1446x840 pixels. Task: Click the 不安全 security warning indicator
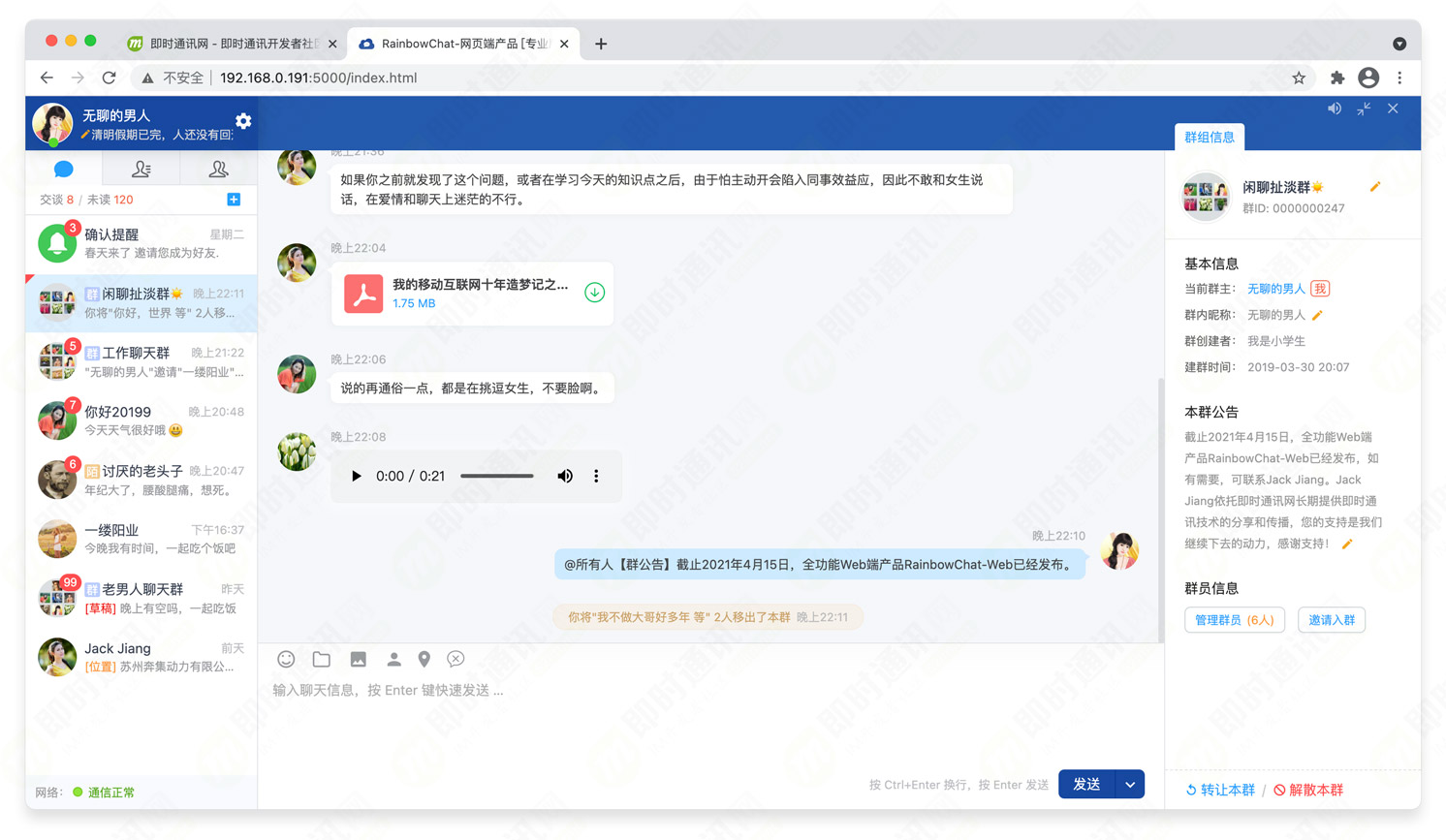pos(173,78)
